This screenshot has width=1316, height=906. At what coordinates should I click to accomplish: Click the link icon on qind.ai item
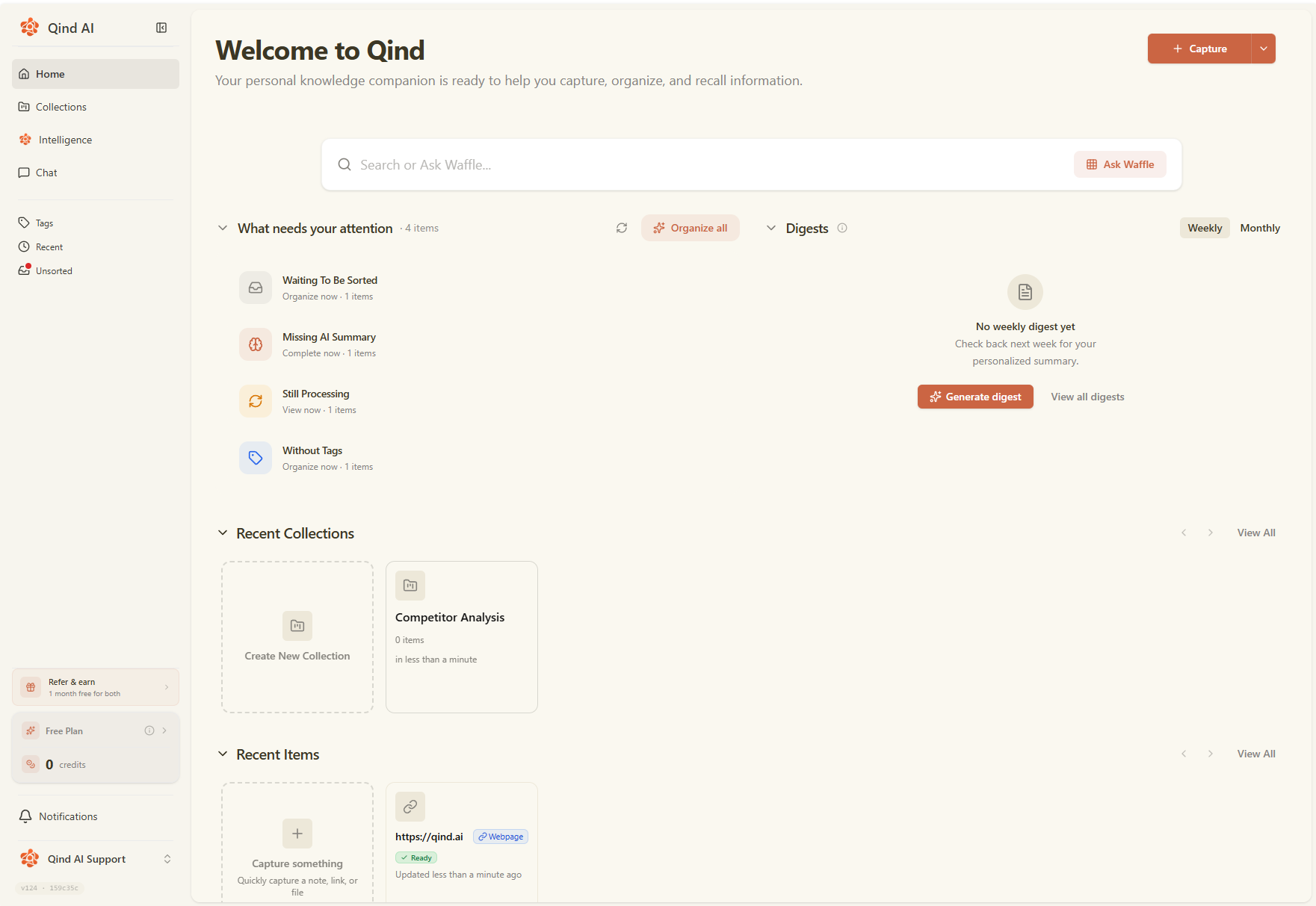(x=410, y=807)
